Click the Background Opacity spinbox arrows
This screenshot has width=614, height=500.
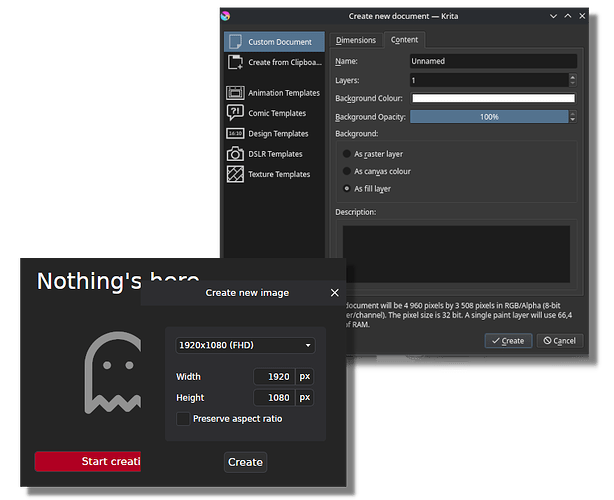(572, 117)
